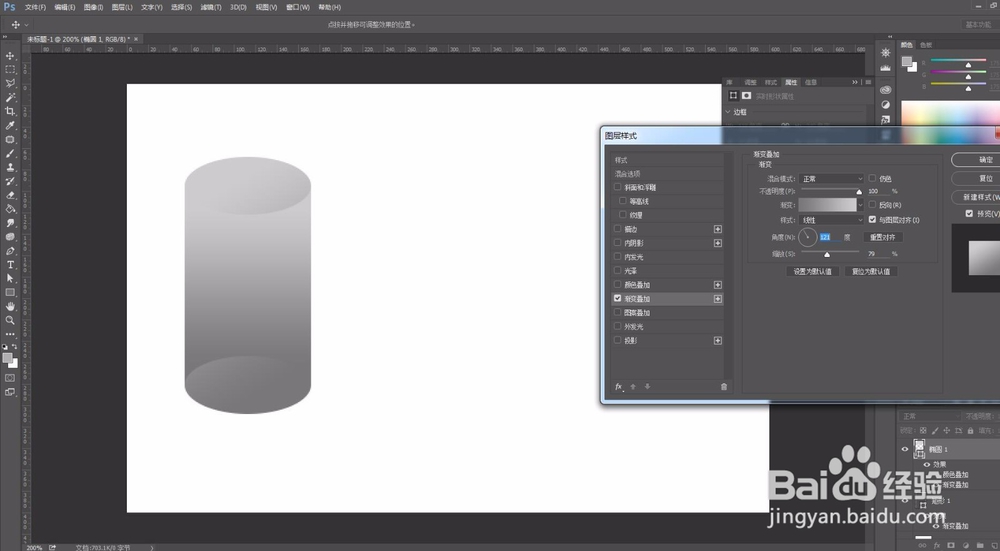The height and width of the screenshot is (551, 1000).
Task: Click the 重置对齐 reset alignment button
Action: pos(883,237)
